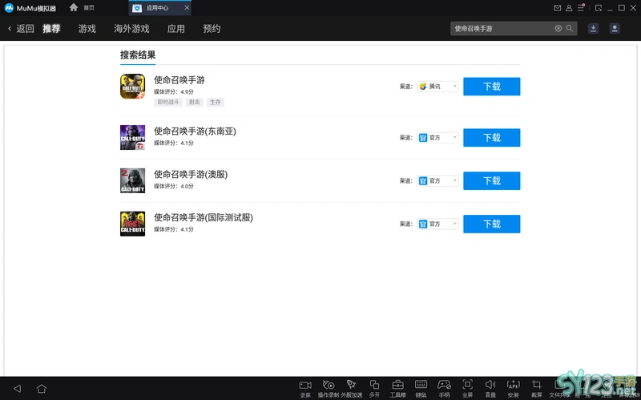
Task: Open the profile avatar icon in app center
Action: [x=614, y=28]
